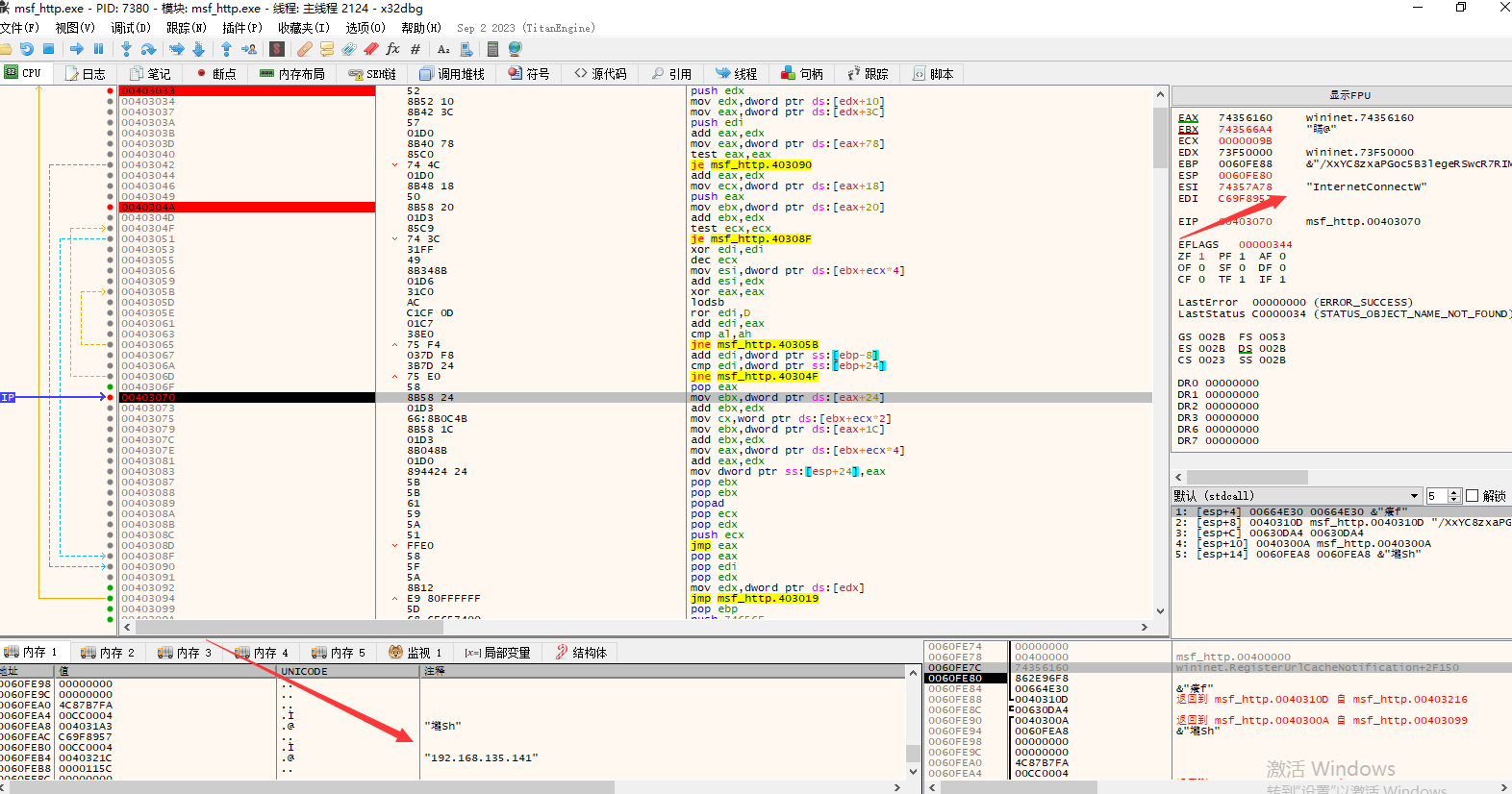Viewport: 1512px width, 794px height.
Task: Switch to the 线程 tab
Action: coord(737,74)
